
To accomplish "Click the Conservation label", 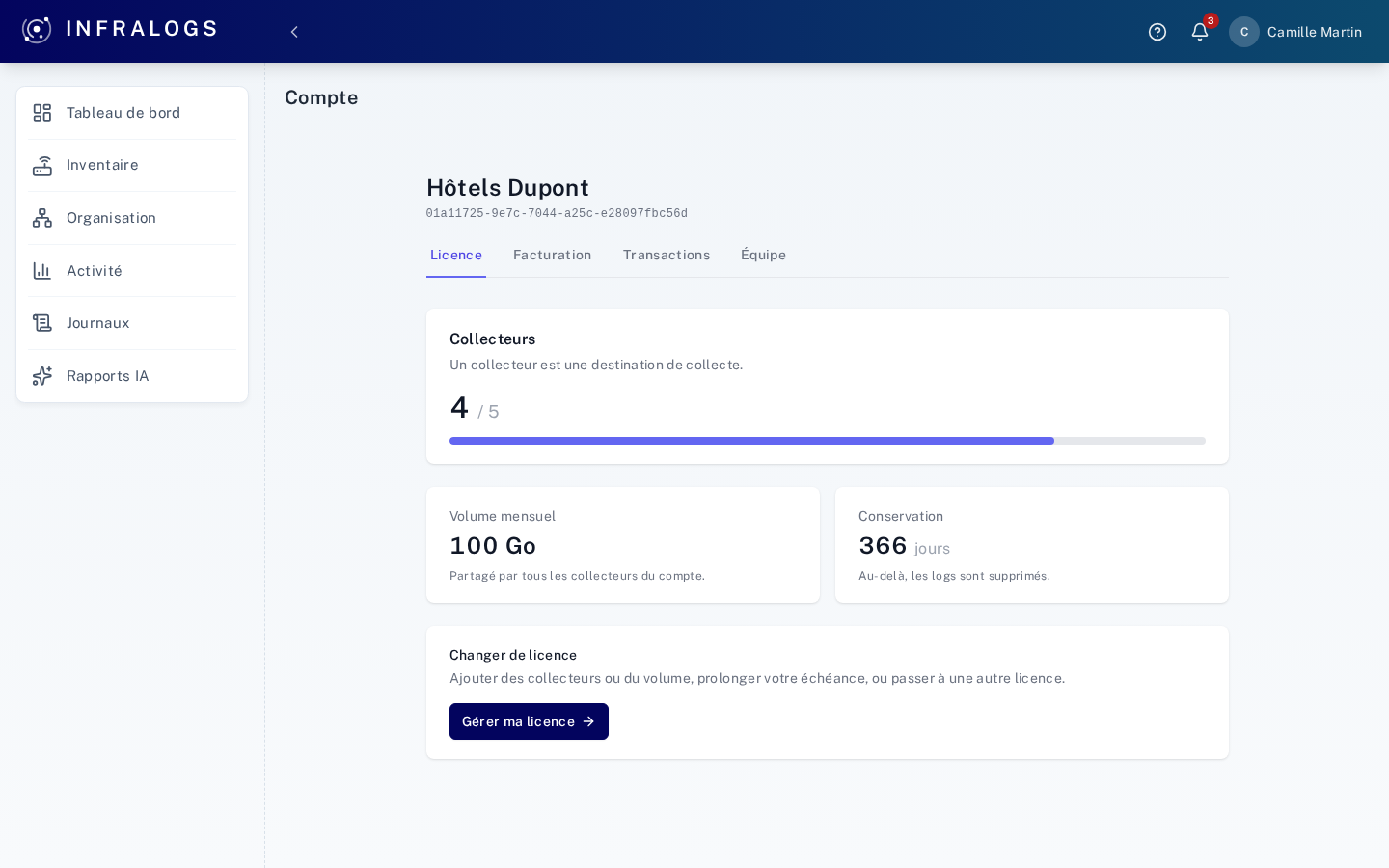I will (901, 517).
